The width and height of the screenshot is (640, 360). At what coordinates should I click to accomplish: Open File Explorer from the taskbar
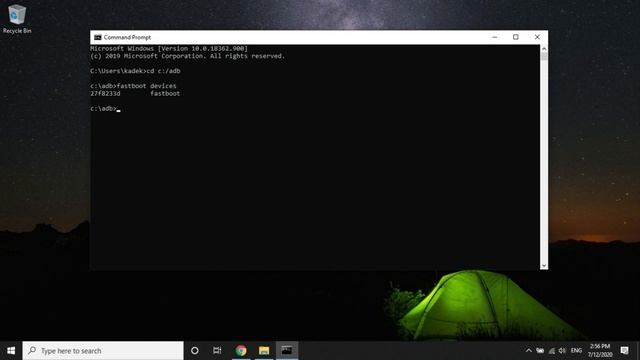coord(264,351)
